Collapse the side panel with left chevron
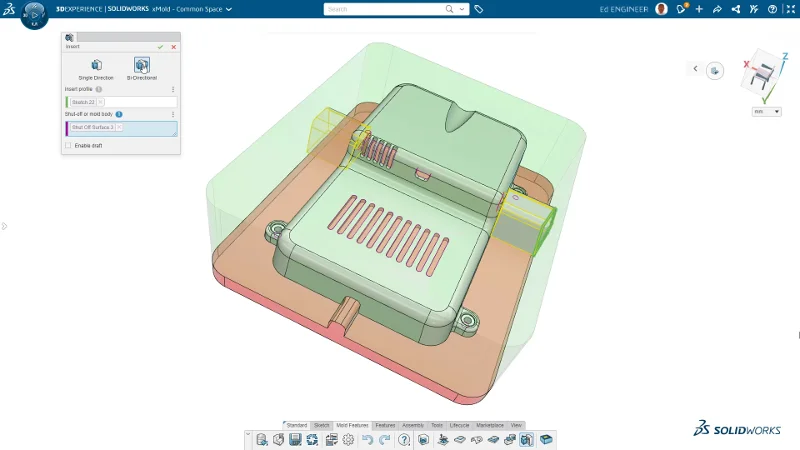The width and height of the screenshot is (800, 450). (695, 69)
